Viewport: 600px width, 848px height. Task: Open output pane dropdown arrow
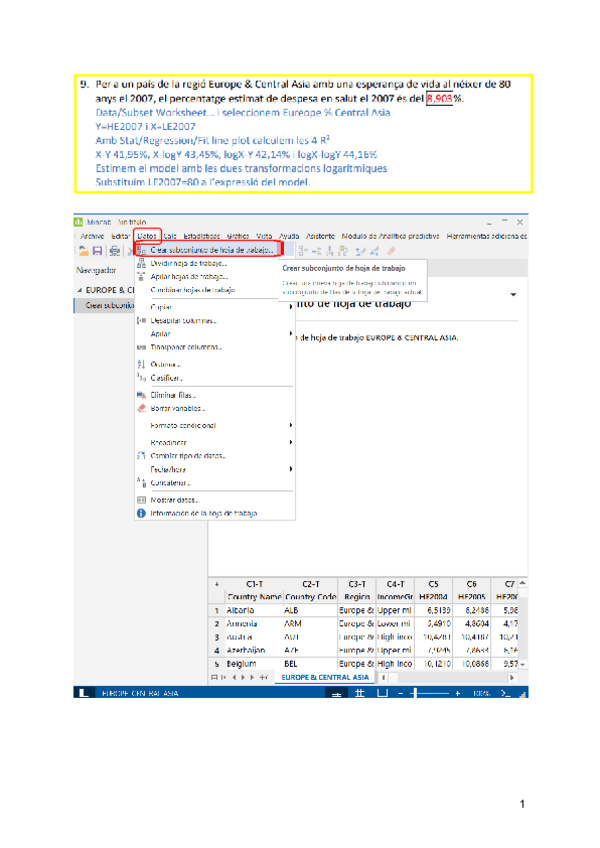tap(513, 295)
